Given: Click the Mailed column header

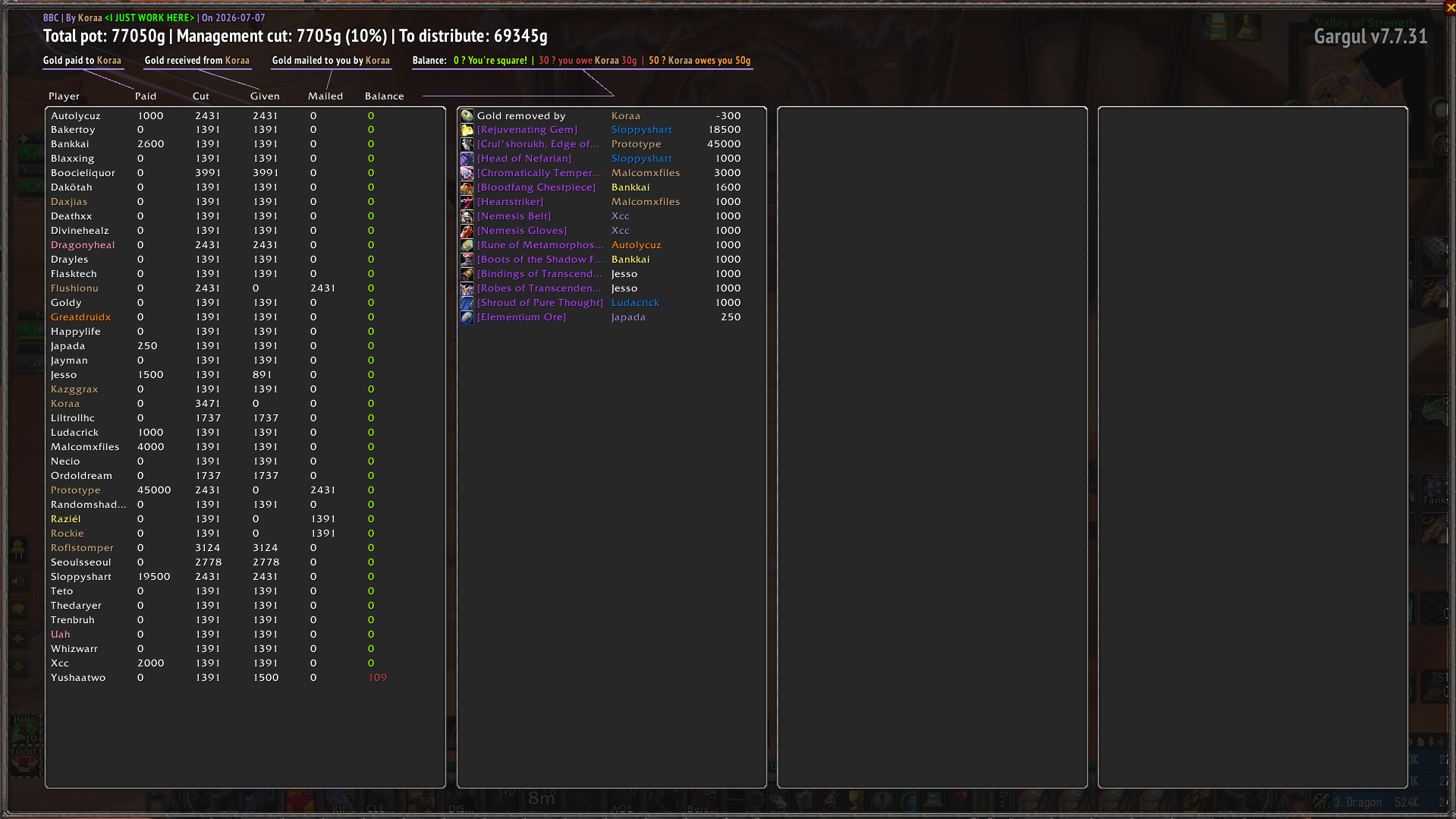Looking at the screenshot, I should point(325,96).
